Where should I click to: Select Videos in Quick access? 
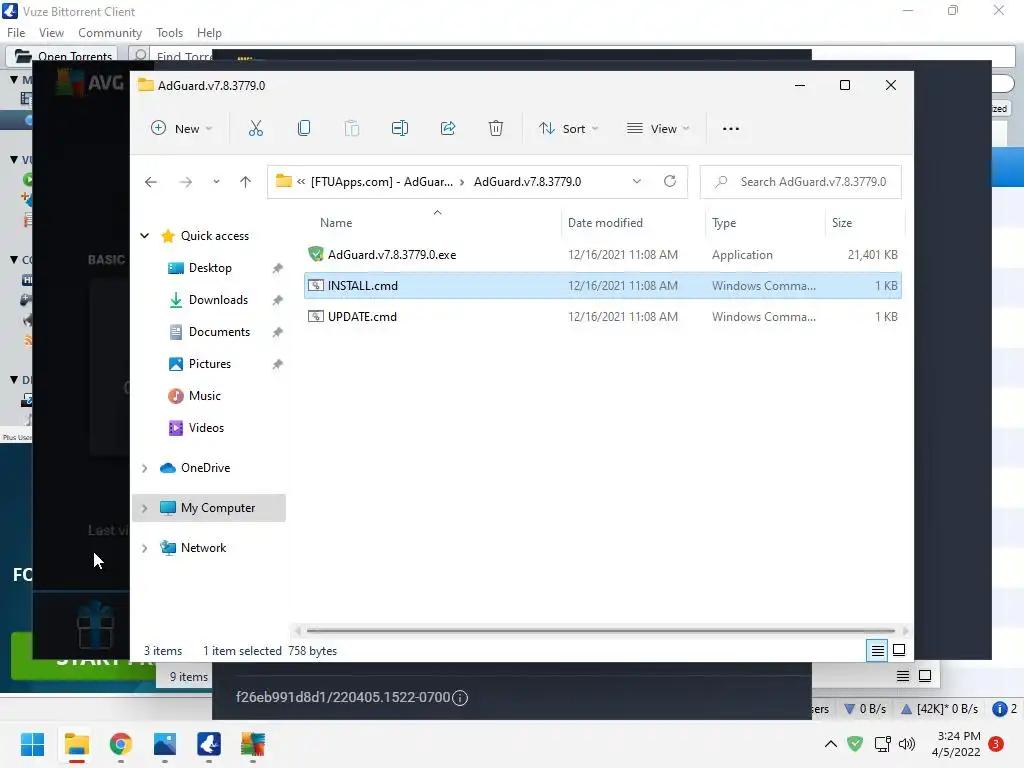(206, 428)
